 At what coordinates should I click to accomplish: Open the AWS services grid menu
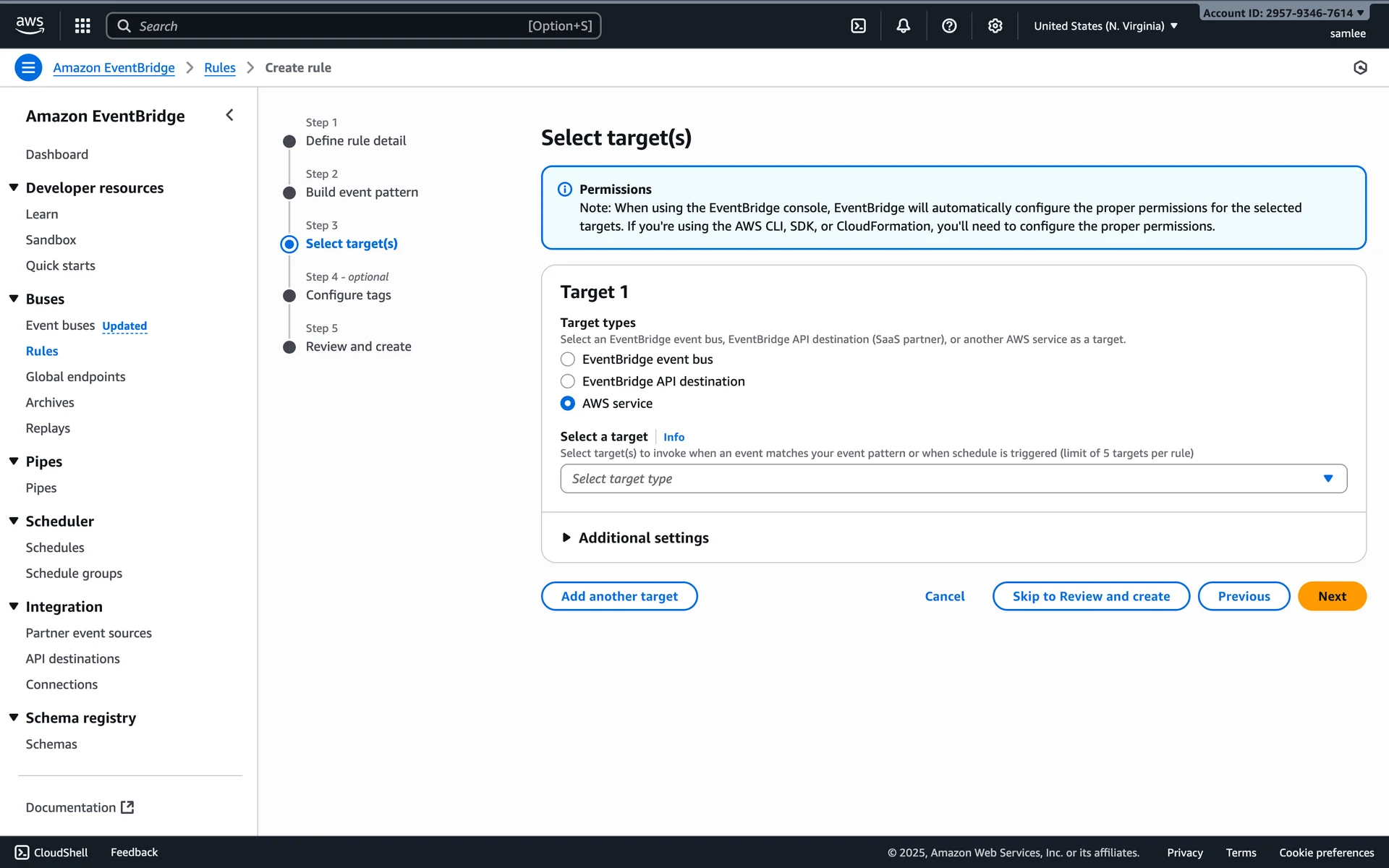pyautogui.click(x=82, y=26)
